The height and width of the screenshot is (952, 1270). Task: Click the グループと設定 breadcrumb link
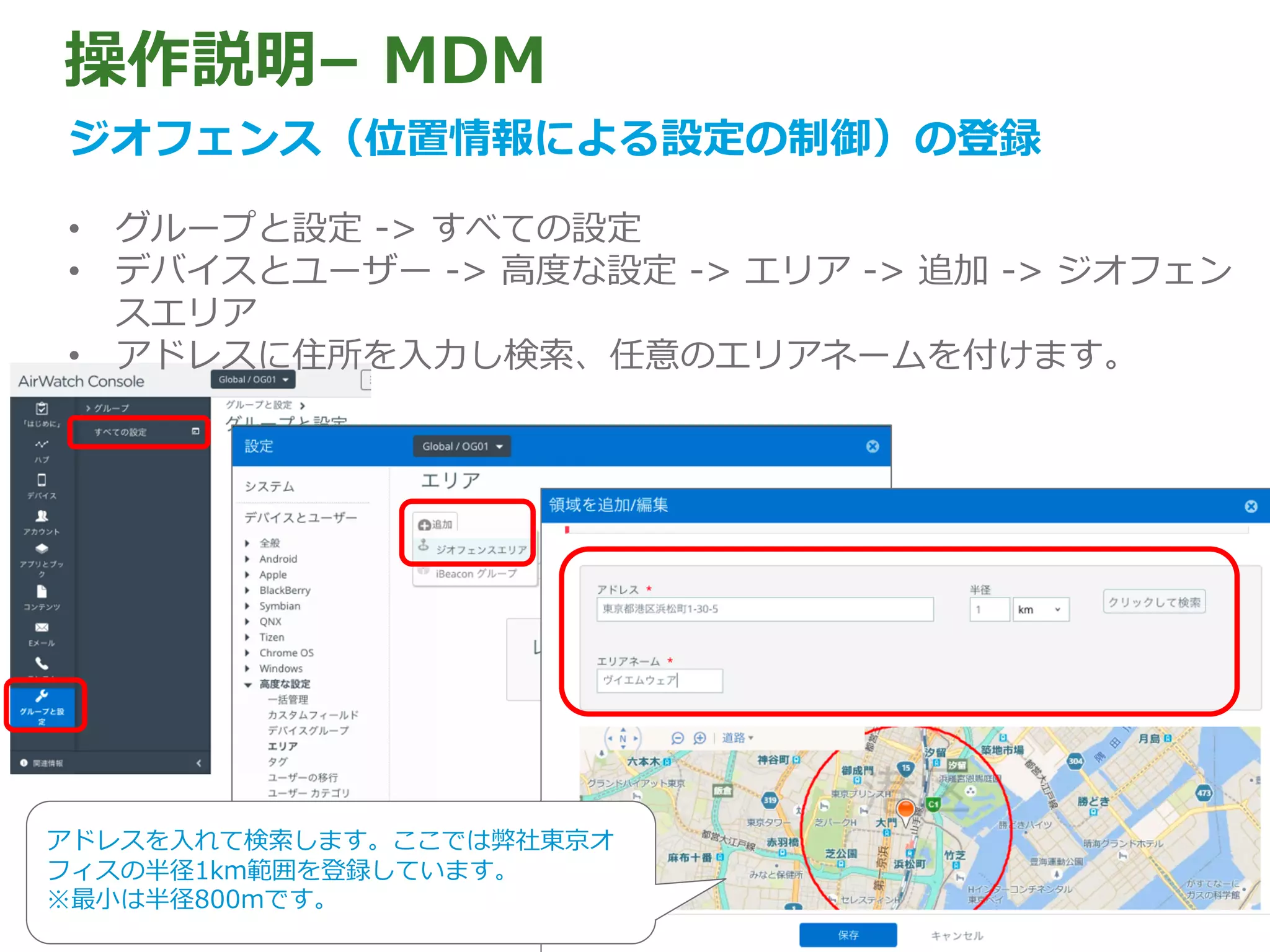tap(259, 405)
